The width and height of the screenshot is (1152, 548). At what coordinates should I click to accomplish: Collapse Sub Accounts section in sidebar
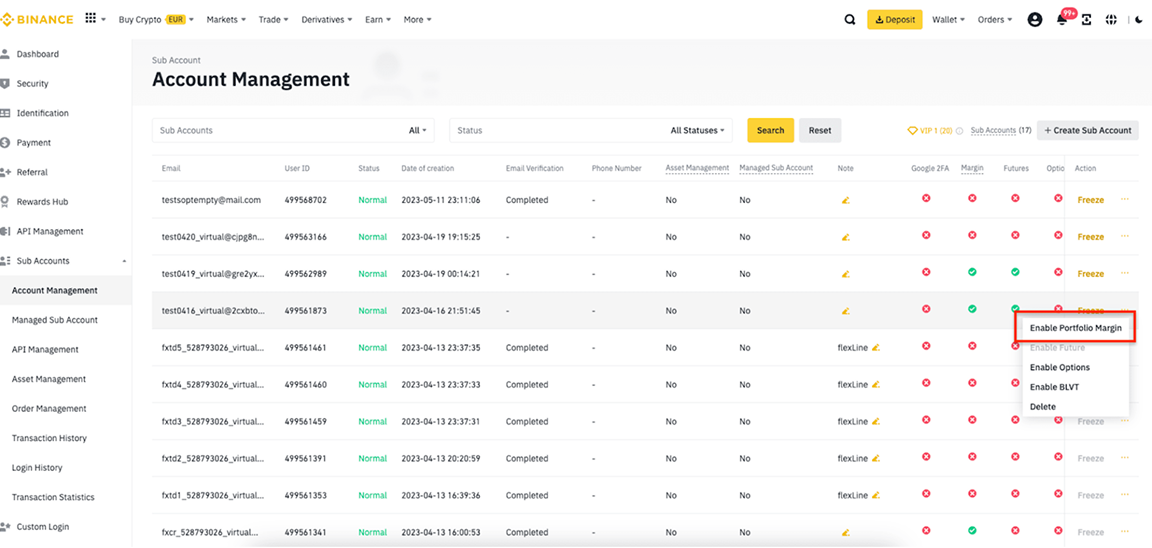[123, 261]
